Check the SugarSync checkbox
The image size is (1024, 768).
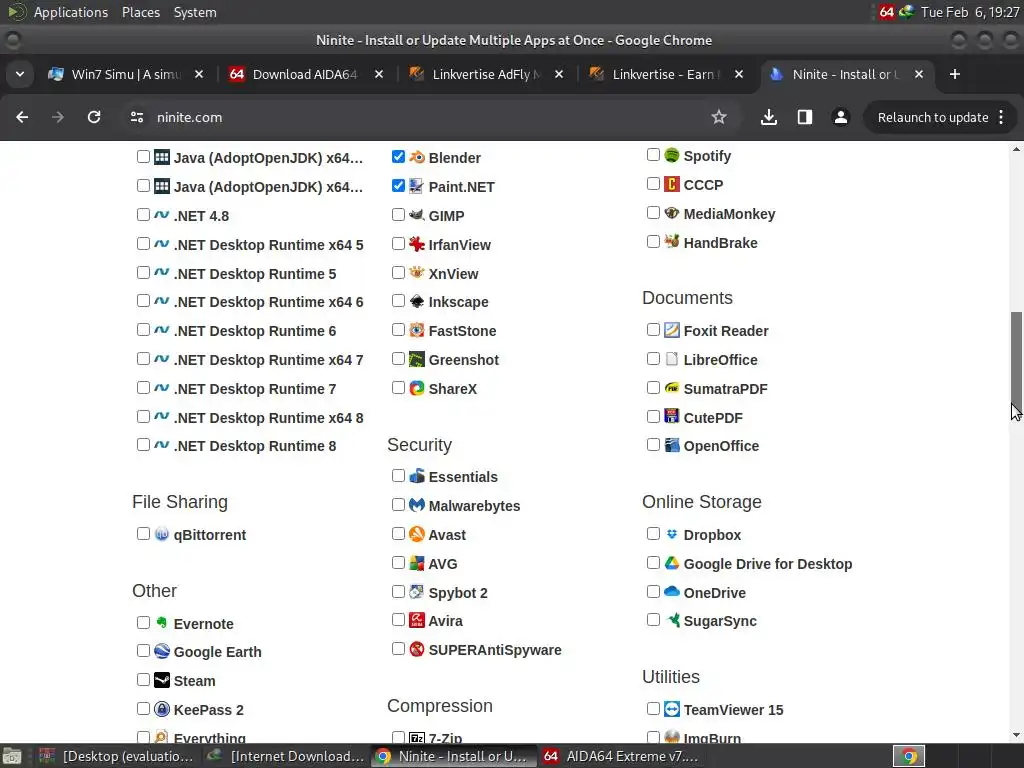coord(653,619)
